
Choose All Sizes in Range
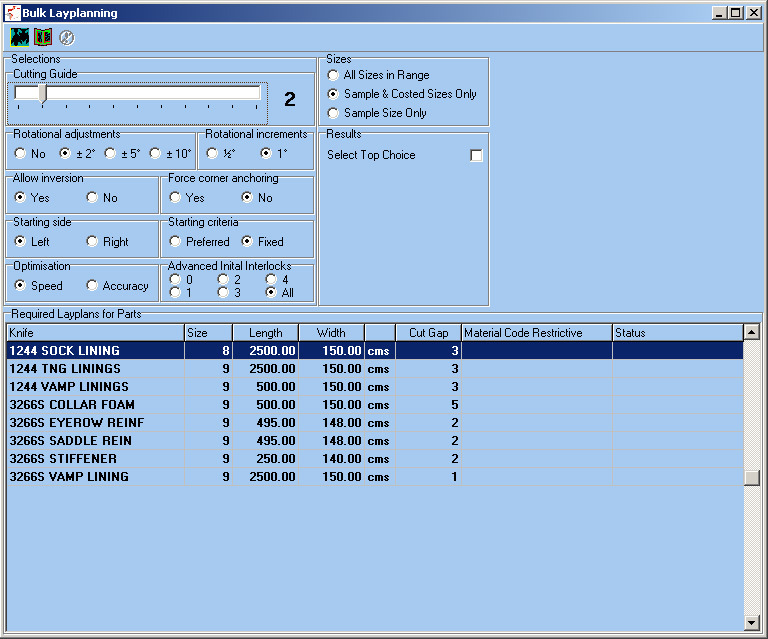[x=333, y=75]
